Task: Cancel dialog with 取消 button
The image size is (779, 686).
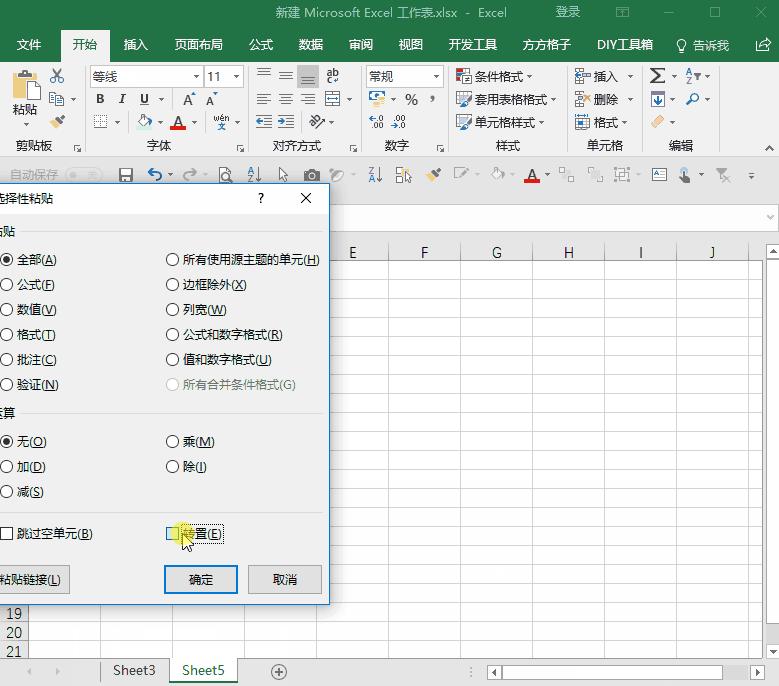Action: 285,579
